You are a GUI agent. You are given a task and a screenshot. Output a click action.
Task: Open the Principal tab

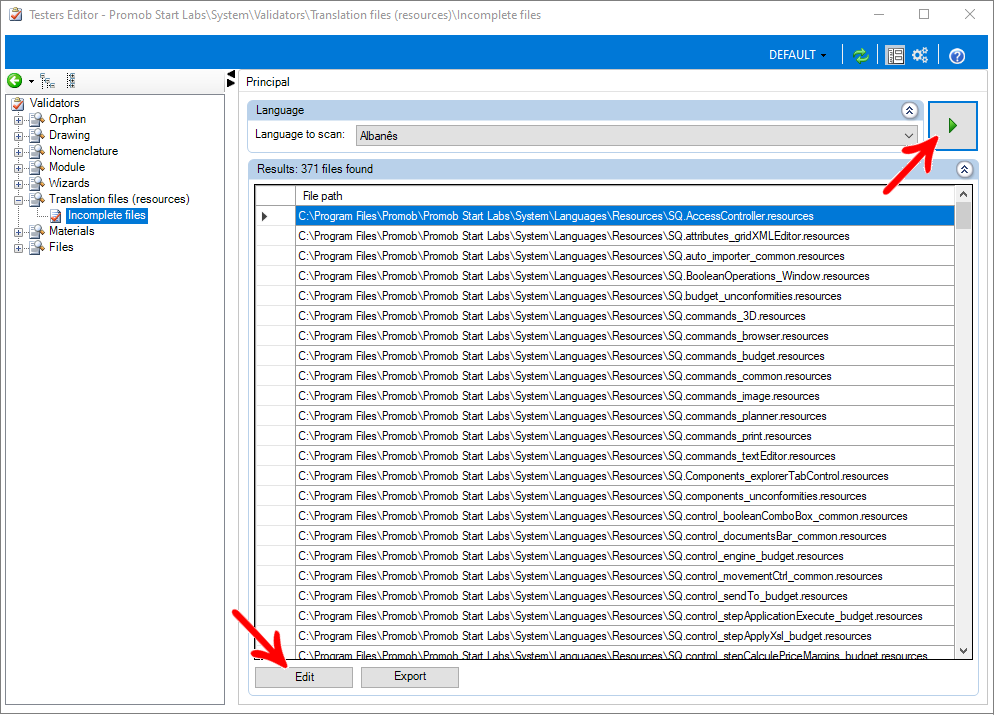click(268, 82)
